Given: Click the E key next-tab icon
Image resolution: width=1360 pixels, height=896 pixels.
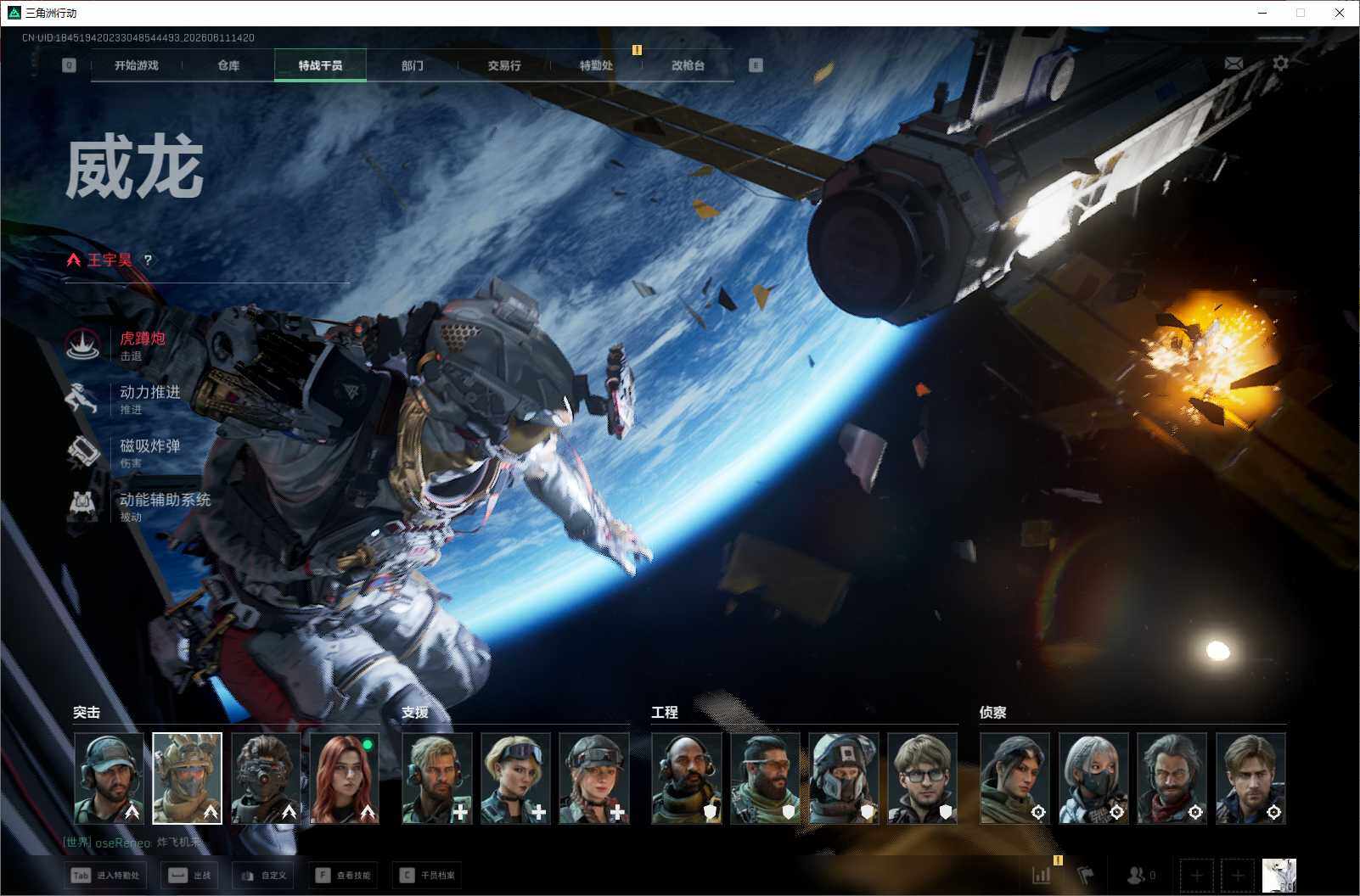Looking at the screenshot, I should (x=756, y=65).
